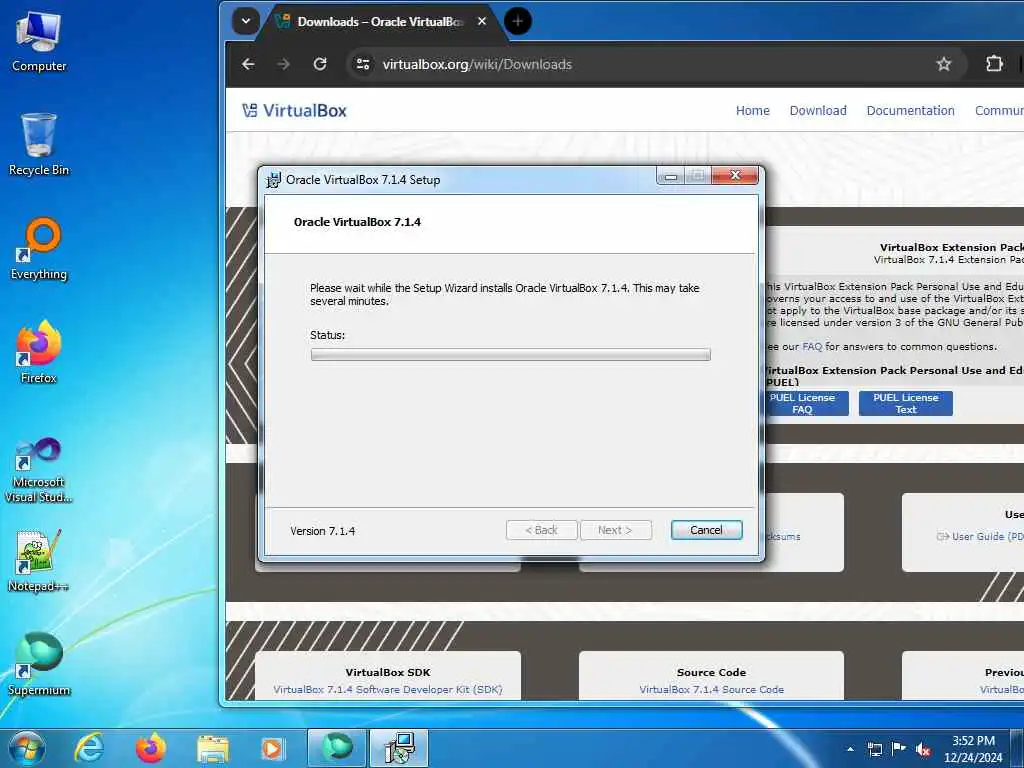The image size is (1024, 768).
Task: Select the Supermium desktop shortcut
Action: [39, 664]
